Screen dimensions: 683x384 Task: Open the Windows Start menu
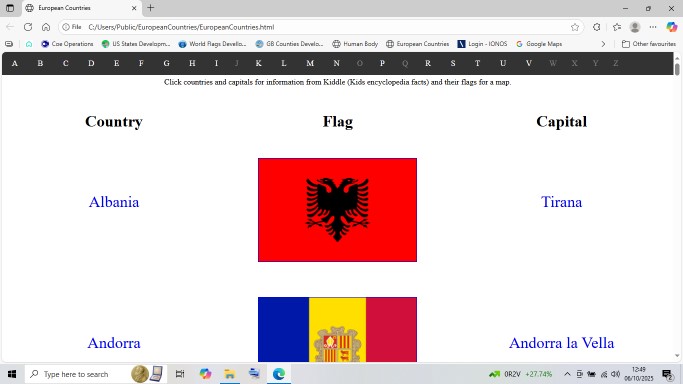(x=12, y=374)
